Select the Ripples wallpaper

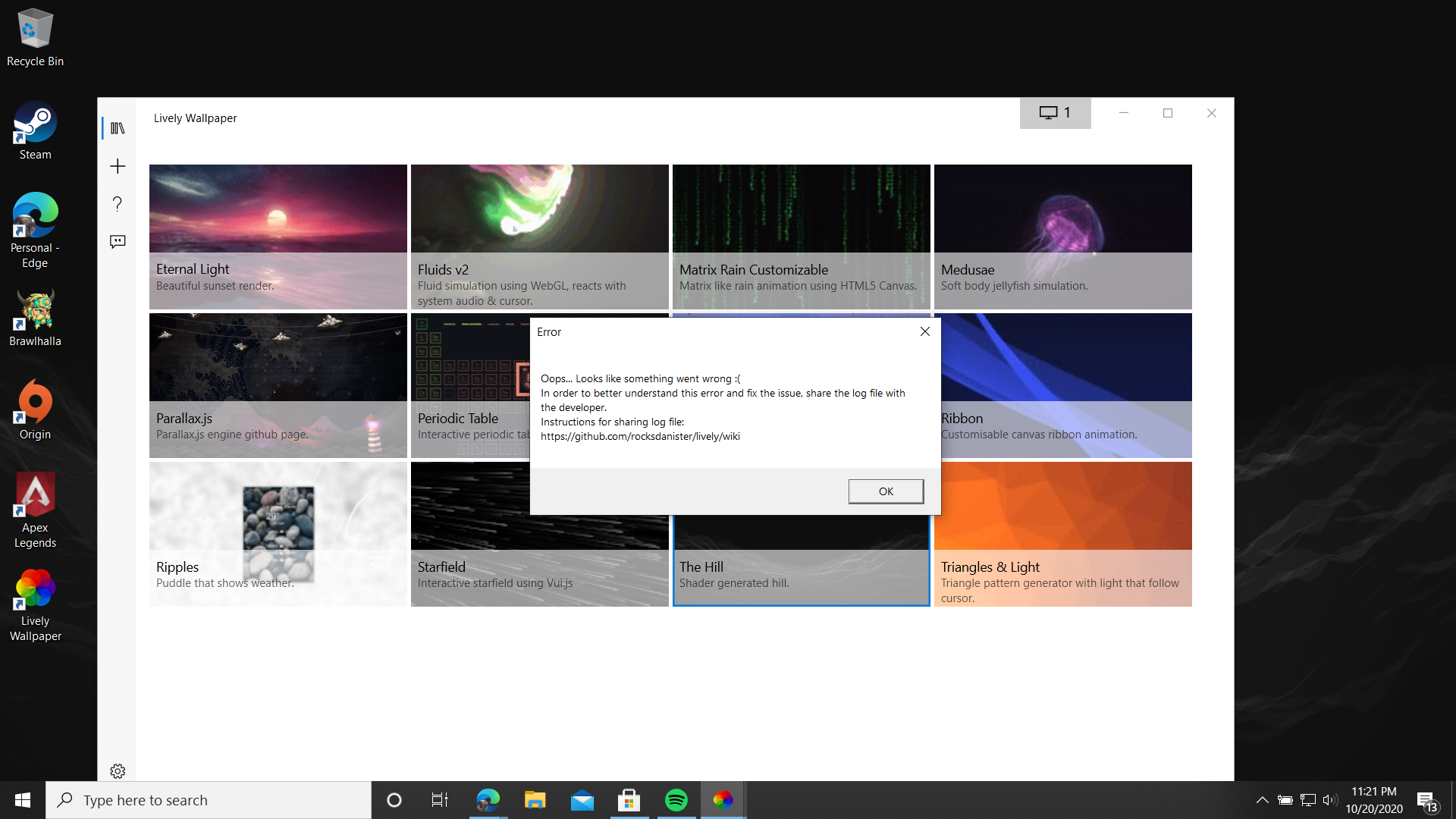pos(278,534)
